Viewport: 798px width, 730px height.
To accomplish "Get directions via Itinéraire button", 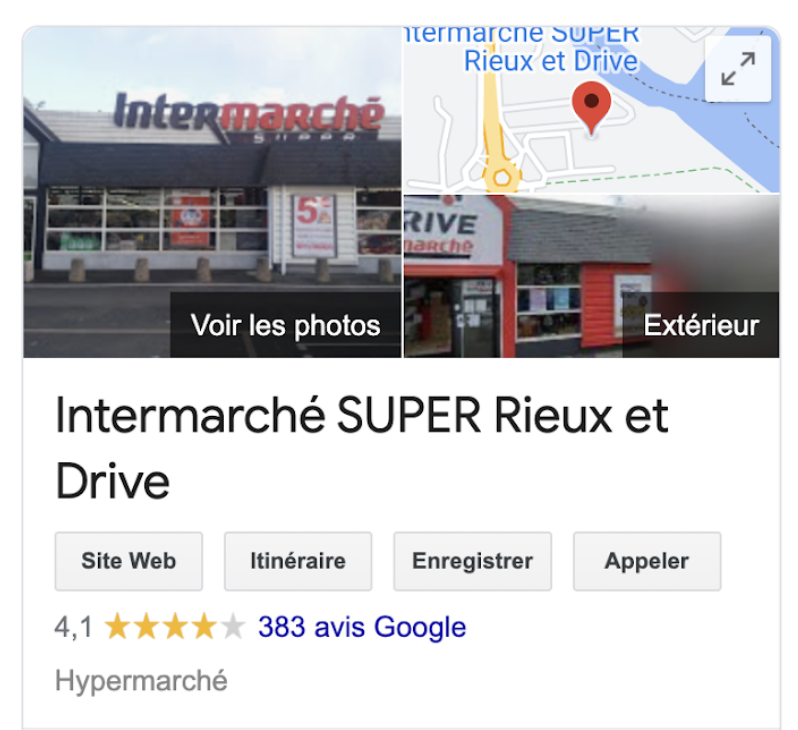I will point(298,561).
